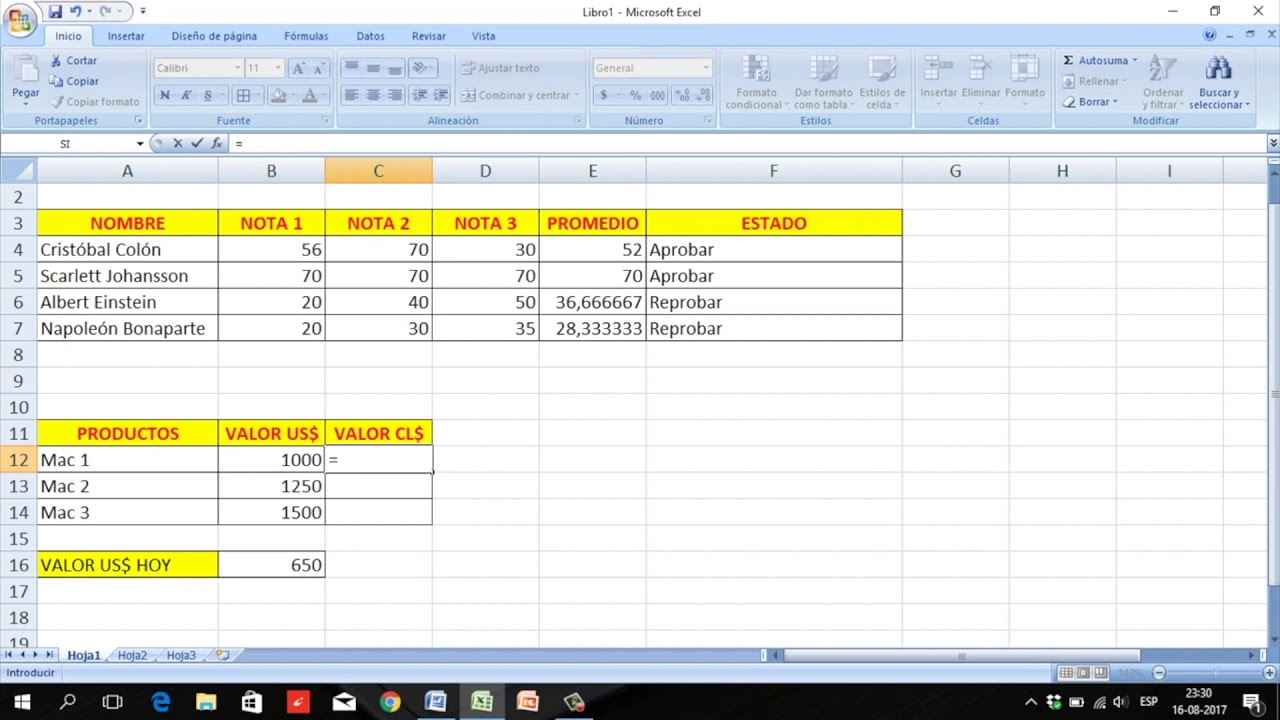
Task: Decrease decimal places
Action: click(x=703, y=95)
